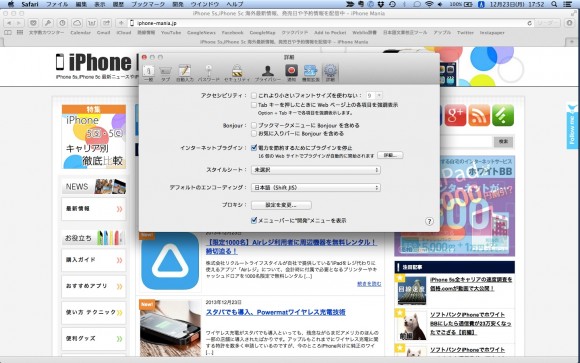Open the Tabs (タブ) preferences pane
Screen dimensions: 580x363
pos(165,74)
